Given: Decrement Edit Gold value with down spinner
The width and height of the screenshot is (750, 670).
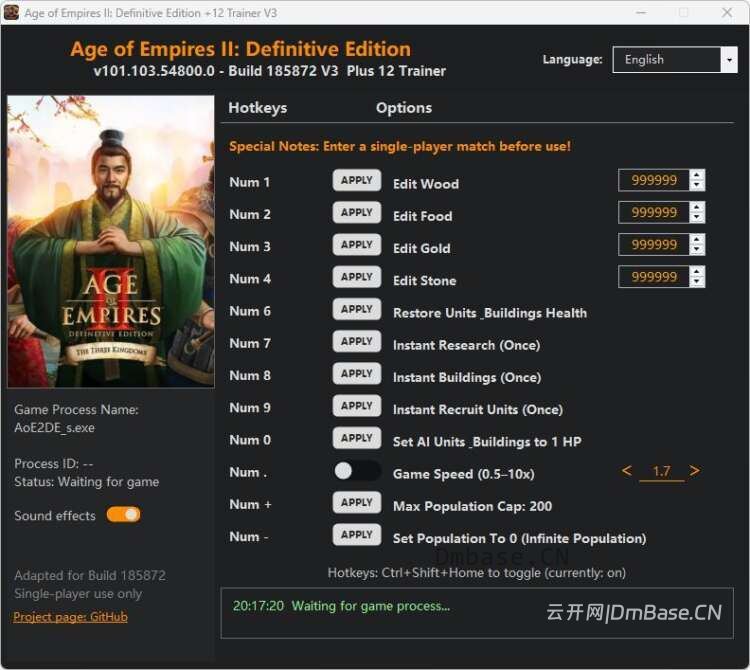Looking at the screenshot, I should (x=697, y=250).
